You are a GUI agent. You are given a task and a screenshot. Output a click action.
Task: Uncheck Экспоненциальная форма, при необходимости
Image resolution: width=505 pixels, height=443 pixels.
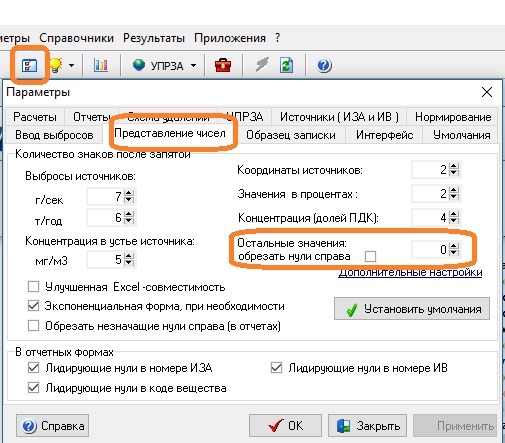33,306
